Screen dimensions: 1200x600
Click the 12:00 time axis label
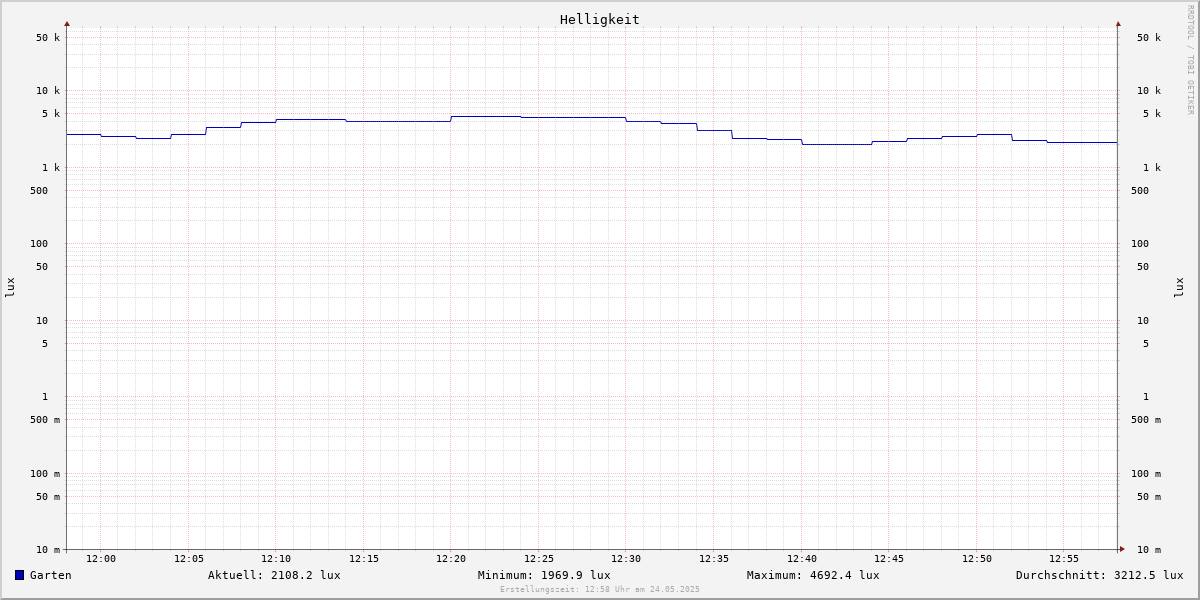click(x=101, y=559)
